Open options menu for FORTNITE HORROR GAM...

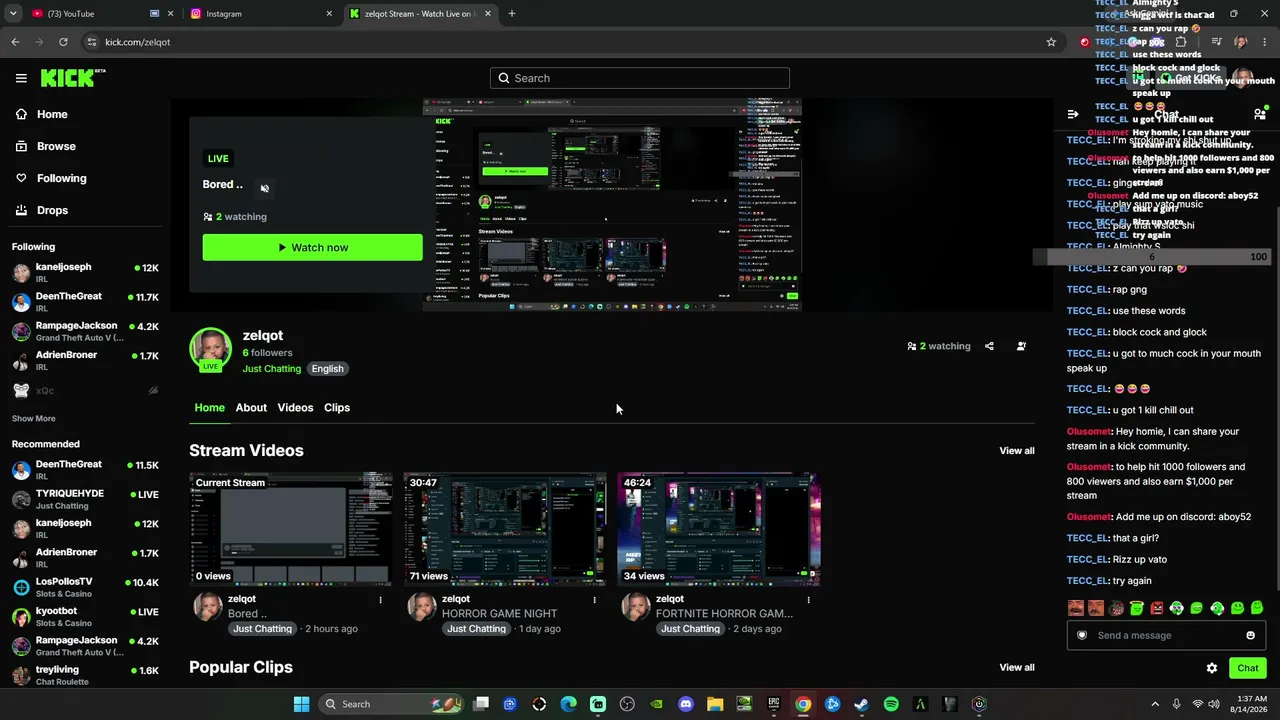pyautogui.click(x=808, y=600)
